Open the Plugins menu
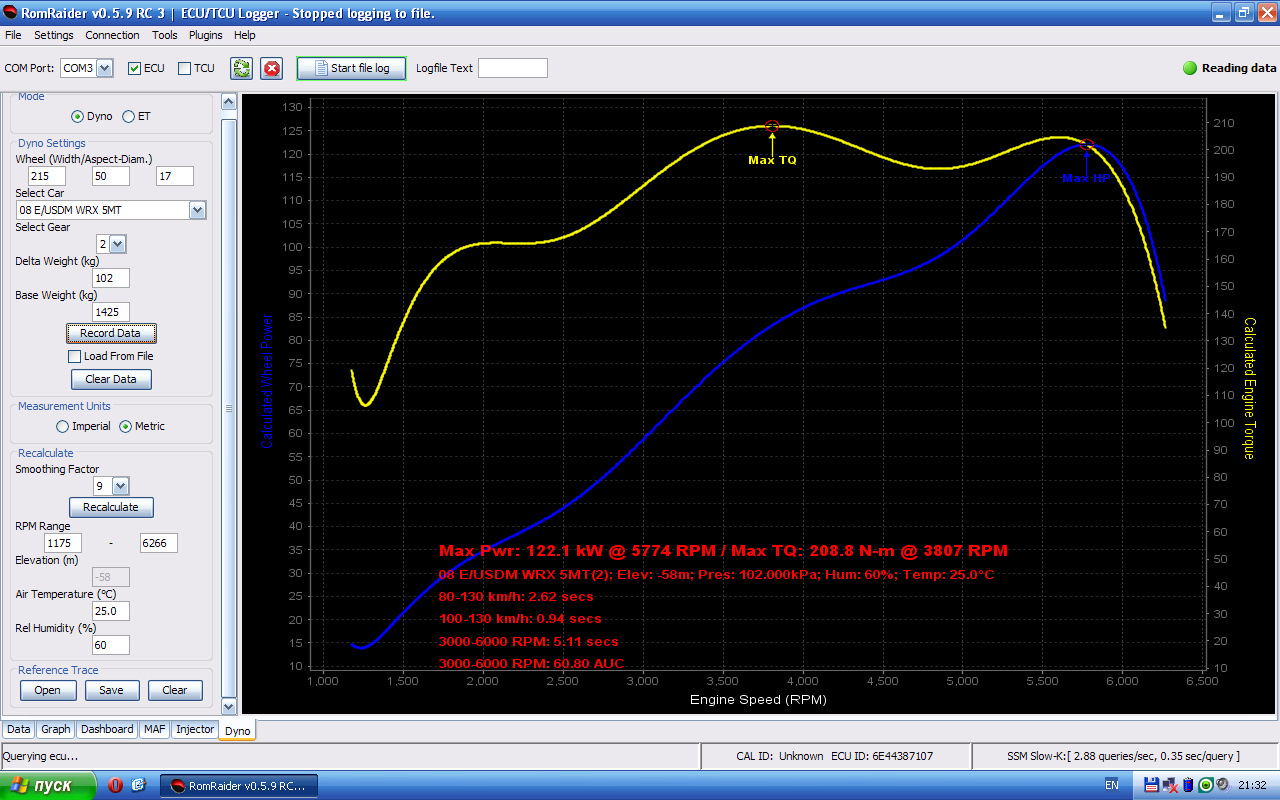The image size is (1280, 800). [x=206, y=35]
